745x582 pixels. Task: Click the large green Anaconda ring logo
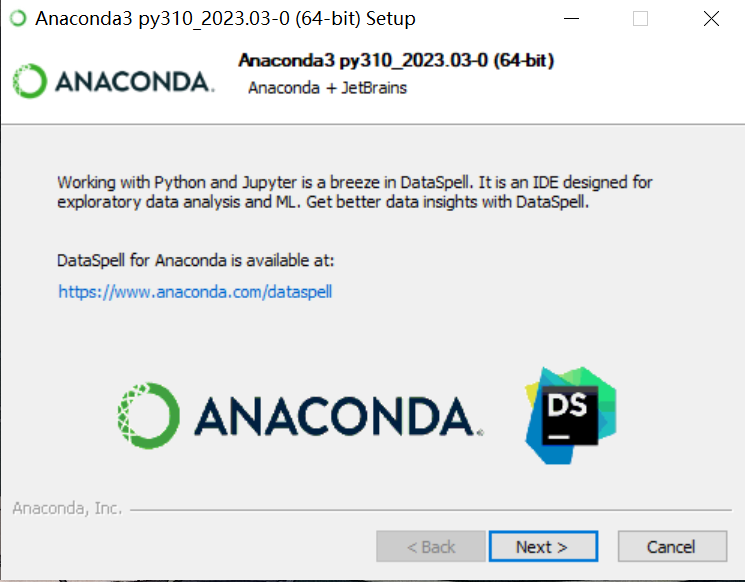[x=148, y=416]
